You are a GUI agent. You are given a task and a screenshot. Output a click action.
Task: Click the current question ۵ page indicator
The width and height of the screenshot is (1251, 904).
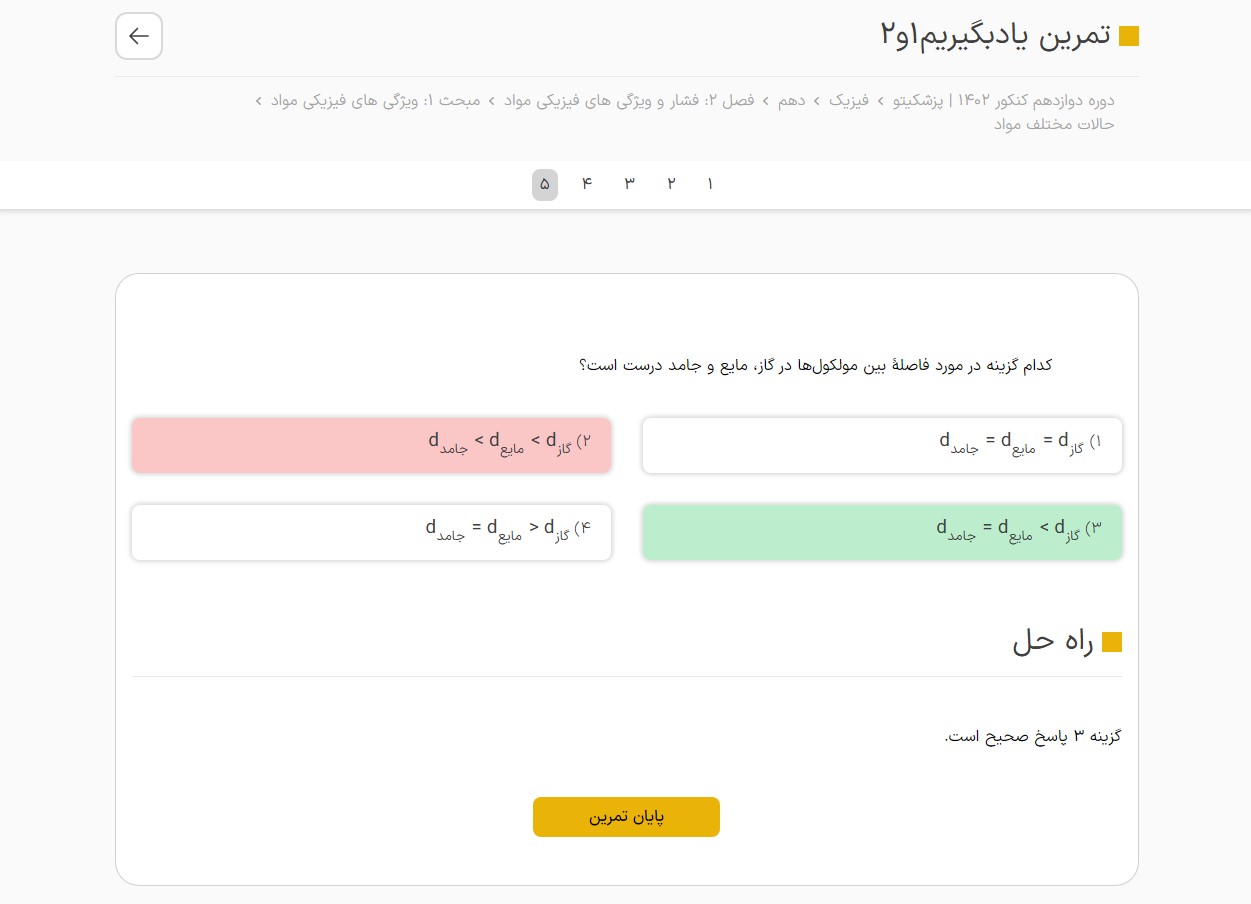544,184
